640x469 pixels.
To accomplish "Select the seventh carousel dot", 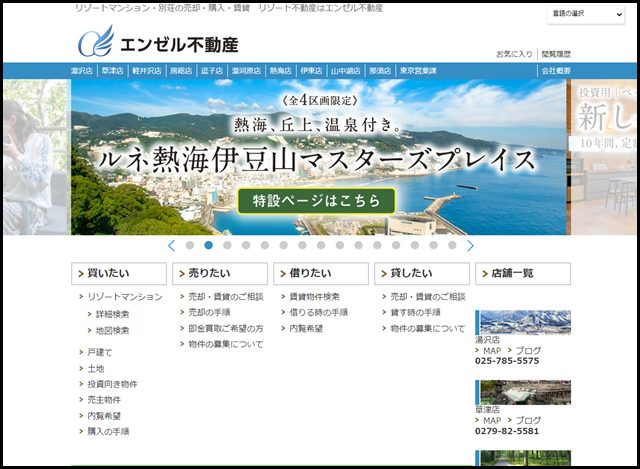I will (x=302, y=245).
